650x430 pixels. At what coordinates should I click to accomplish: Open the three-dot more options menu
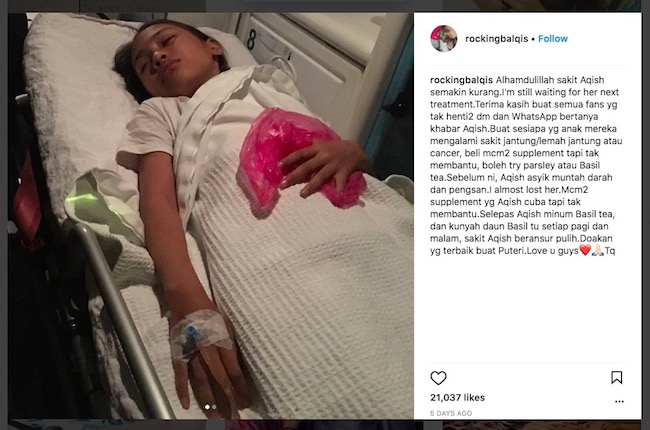click(619, 401)
